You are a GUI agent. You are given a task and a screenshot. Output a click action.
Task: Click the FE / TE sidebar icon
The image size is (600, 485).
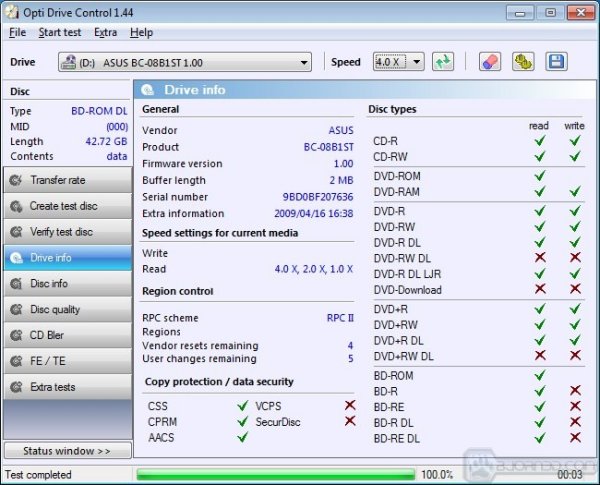(16, 361)
